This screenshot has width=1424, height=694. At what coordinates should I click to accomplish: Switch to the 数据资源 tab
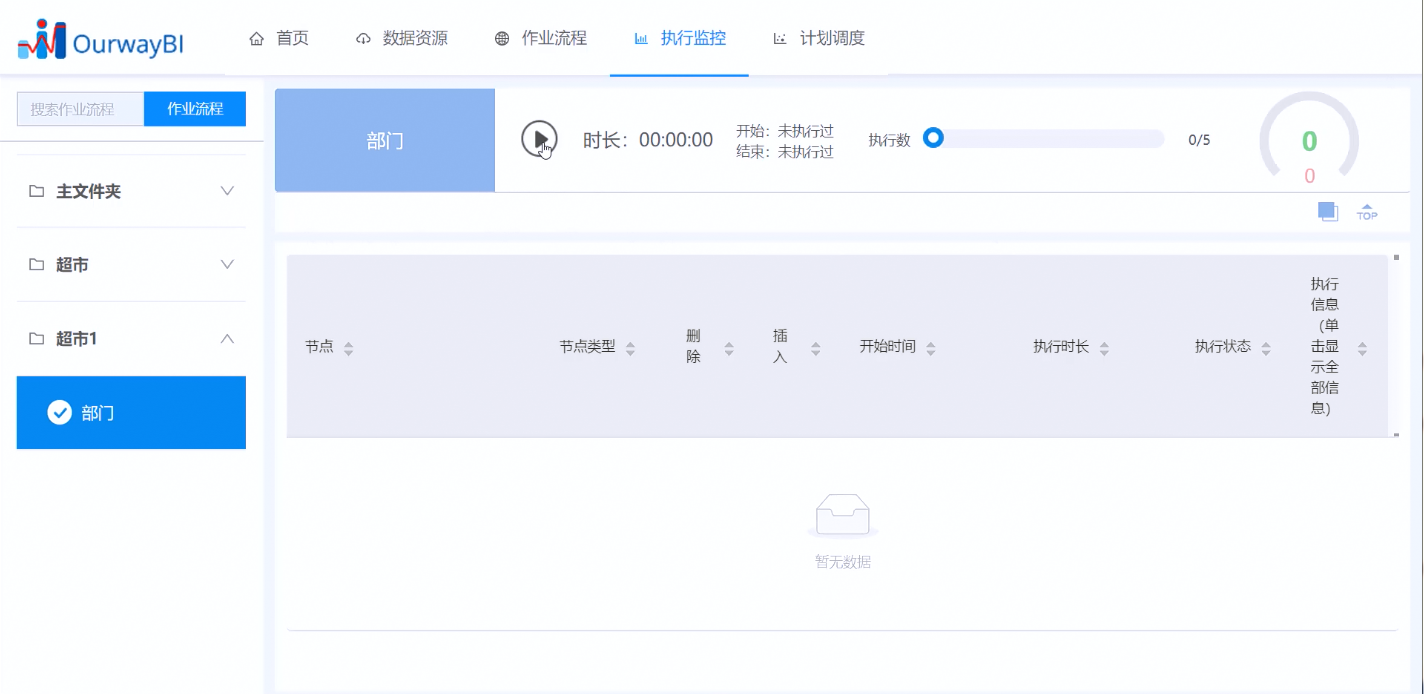pos(402,38)
